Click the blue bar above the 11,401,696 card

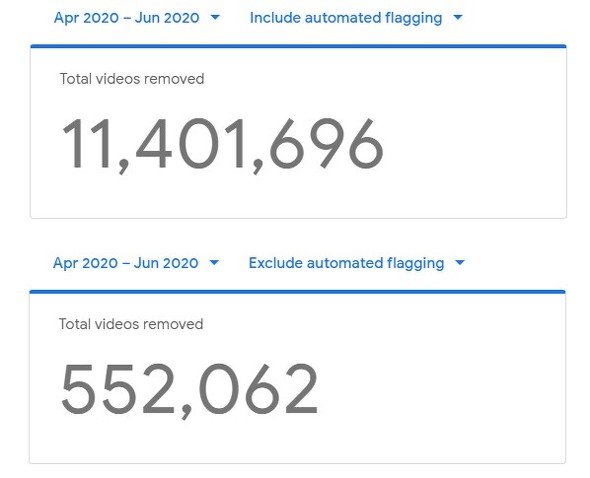tap(298, 46)
